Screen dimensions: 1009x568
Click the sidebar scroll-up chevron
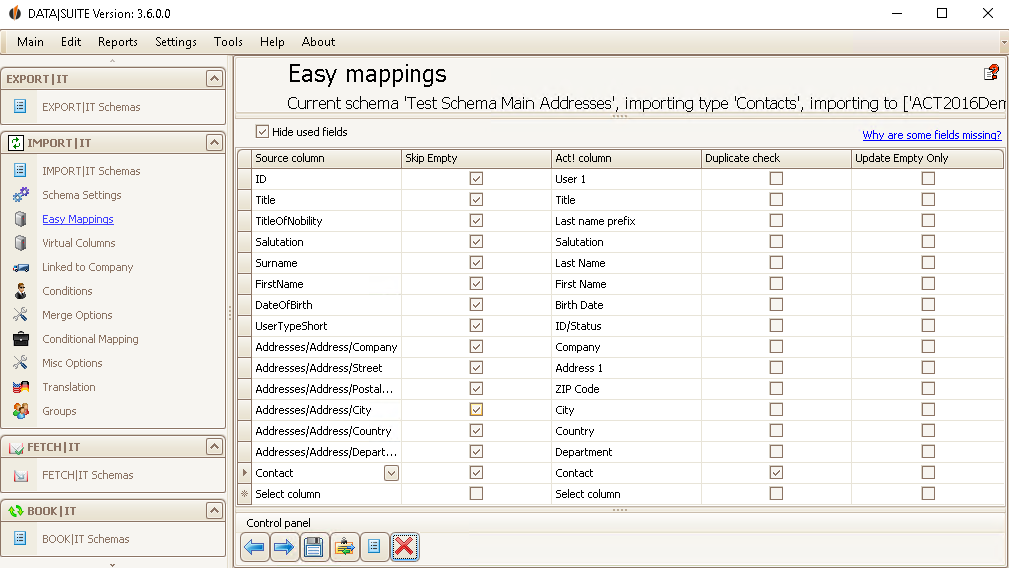tap(113, 61)
